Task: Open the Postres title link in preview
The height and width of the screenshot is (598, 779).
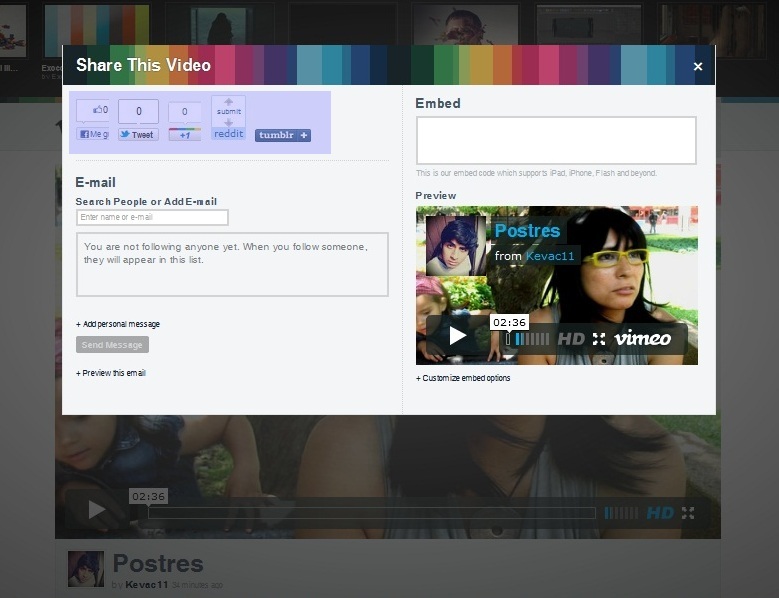Action: 527,231
